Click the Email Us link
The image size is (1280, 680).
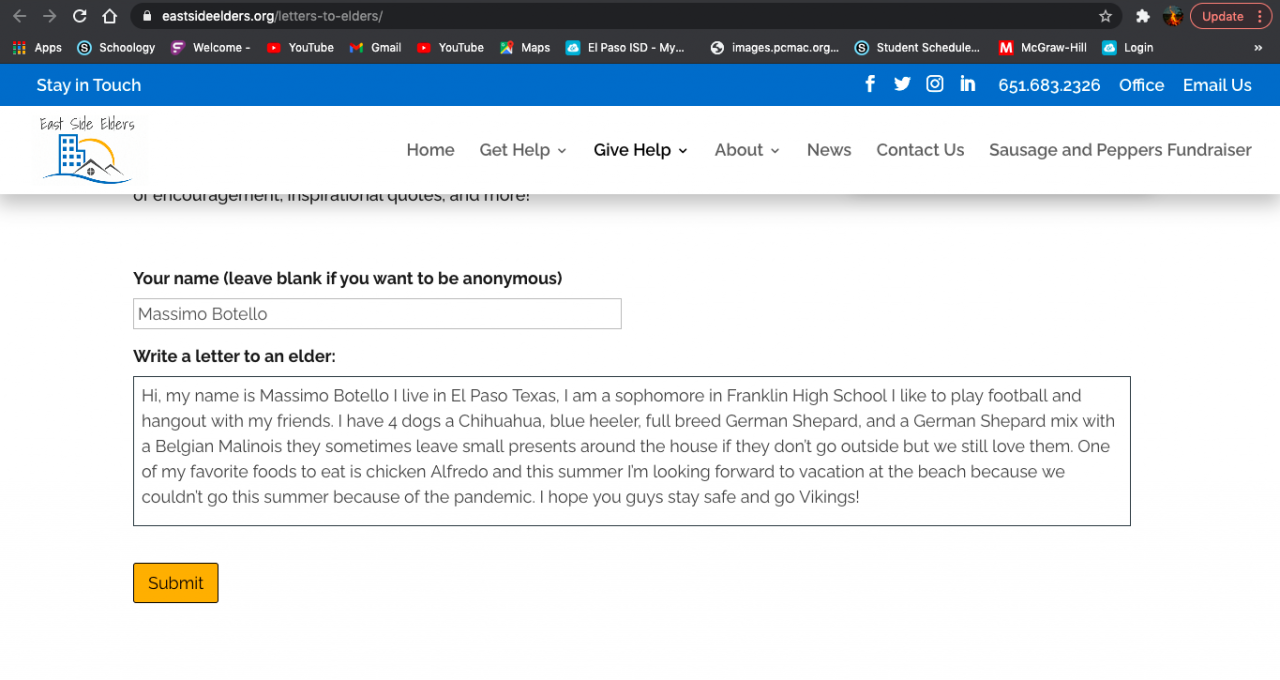pos(1216,85)
